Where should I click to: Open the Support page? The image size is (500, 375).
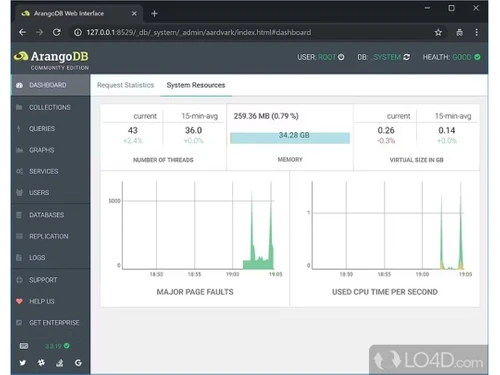click(x=50, y=280)
